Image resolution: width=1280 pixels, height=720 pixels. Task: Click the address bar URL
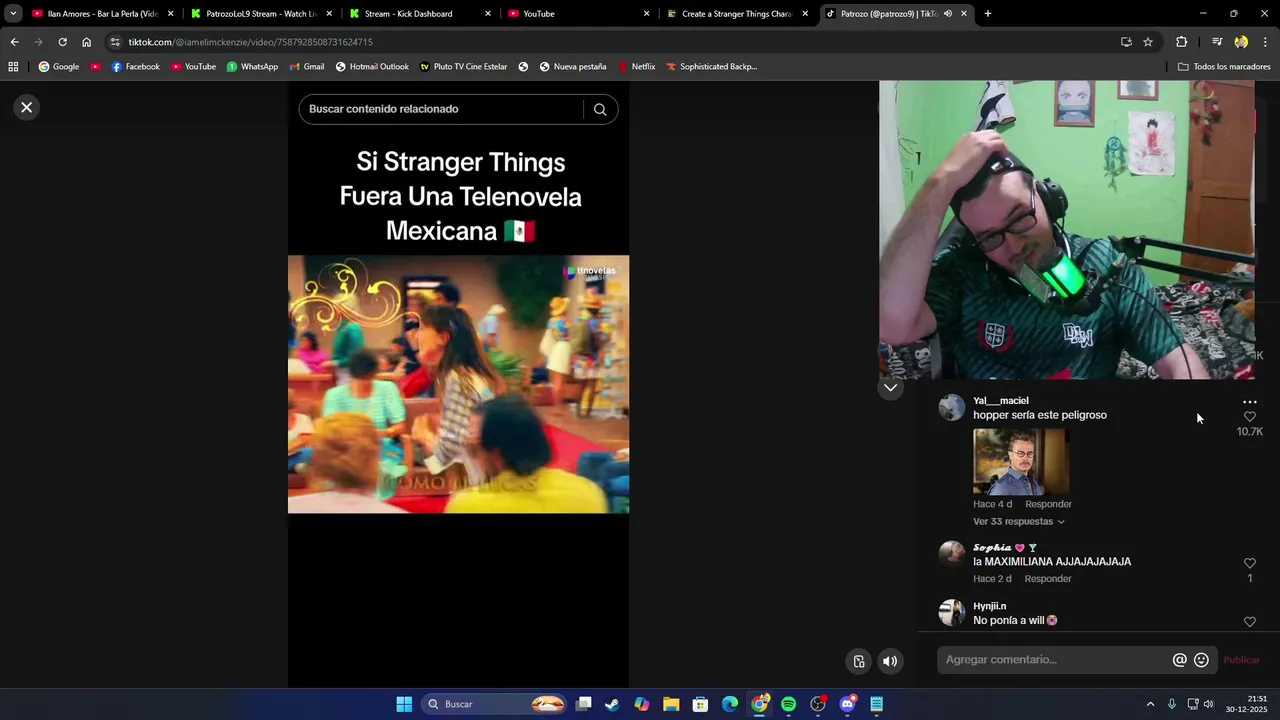click(x=250, y=42)
